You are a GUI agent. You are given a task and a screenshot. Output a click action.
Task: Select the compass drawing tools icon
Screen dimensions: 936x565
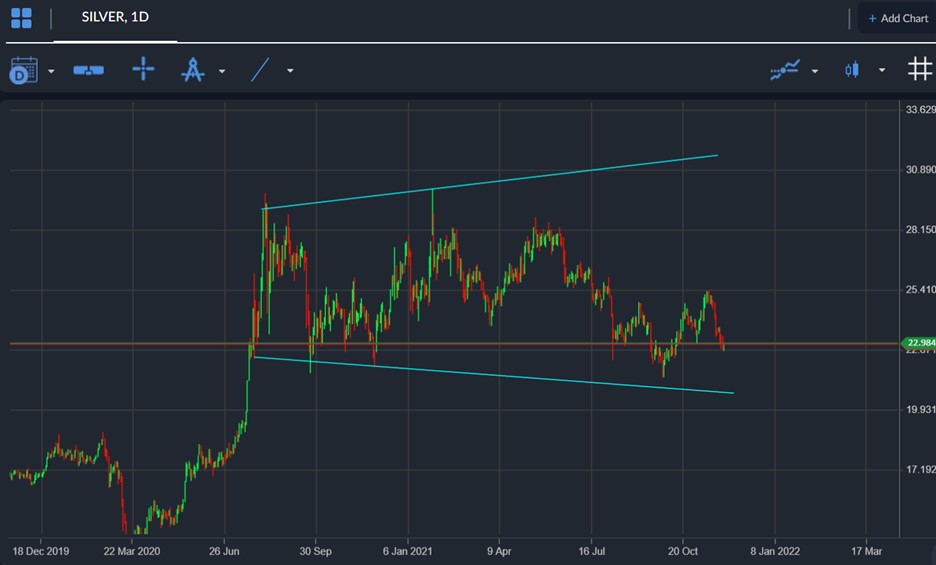point(192,70)
